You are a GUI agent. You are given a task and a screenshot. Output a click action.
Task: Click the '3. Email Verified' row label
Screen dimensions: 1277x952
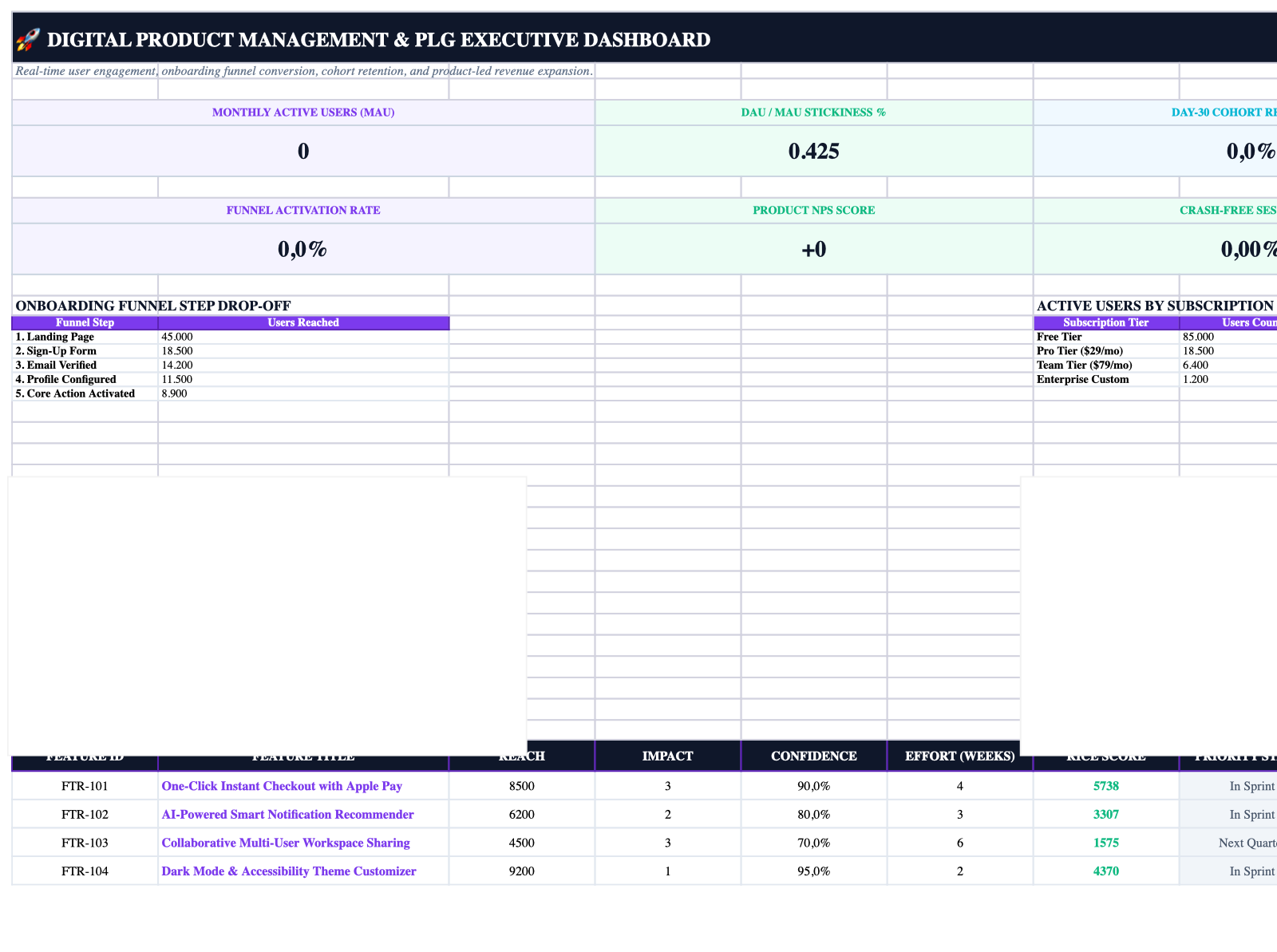56,365
